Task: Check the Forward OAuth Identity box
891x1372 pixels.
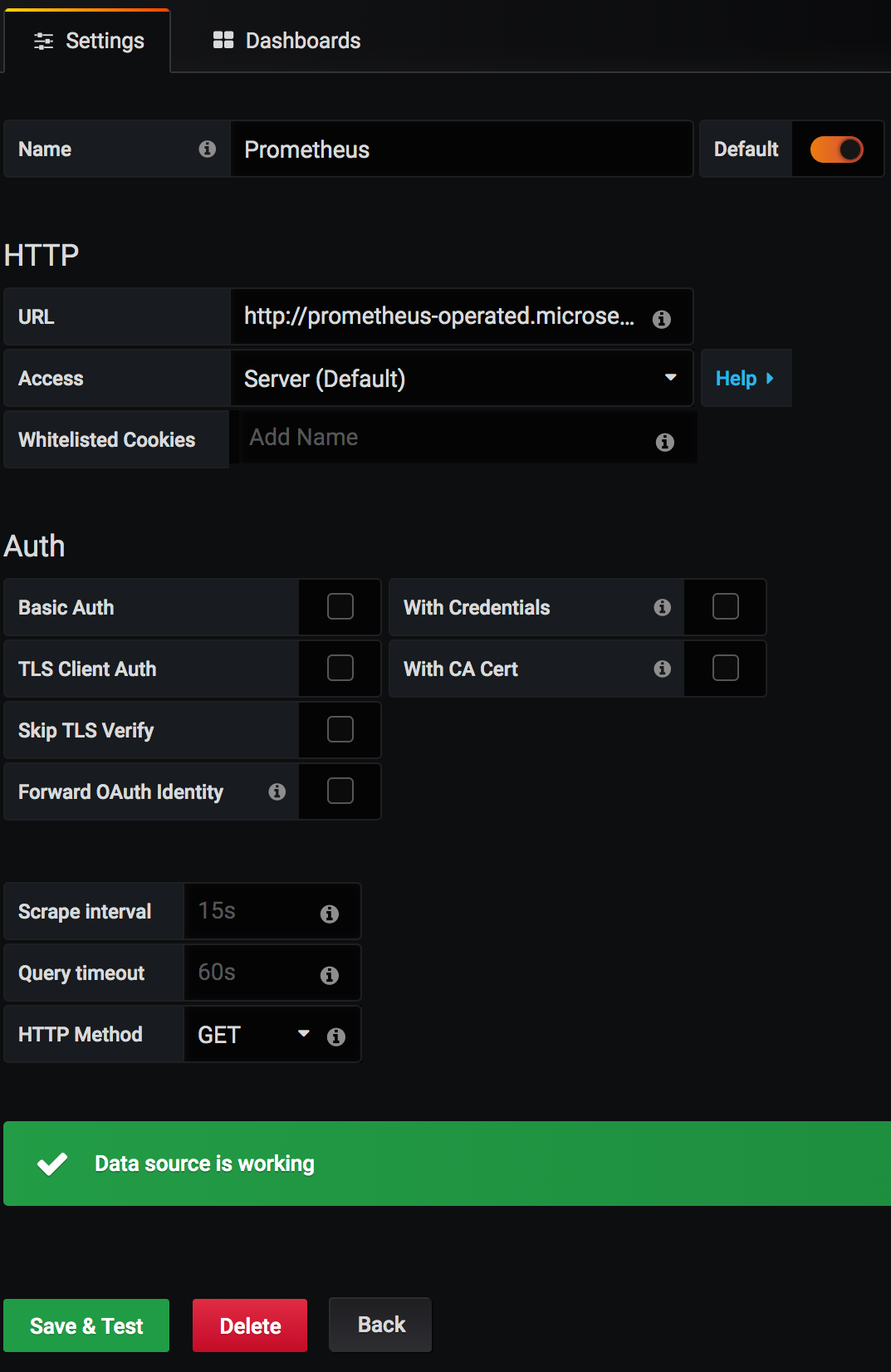Action: click(x=340, y=791)
